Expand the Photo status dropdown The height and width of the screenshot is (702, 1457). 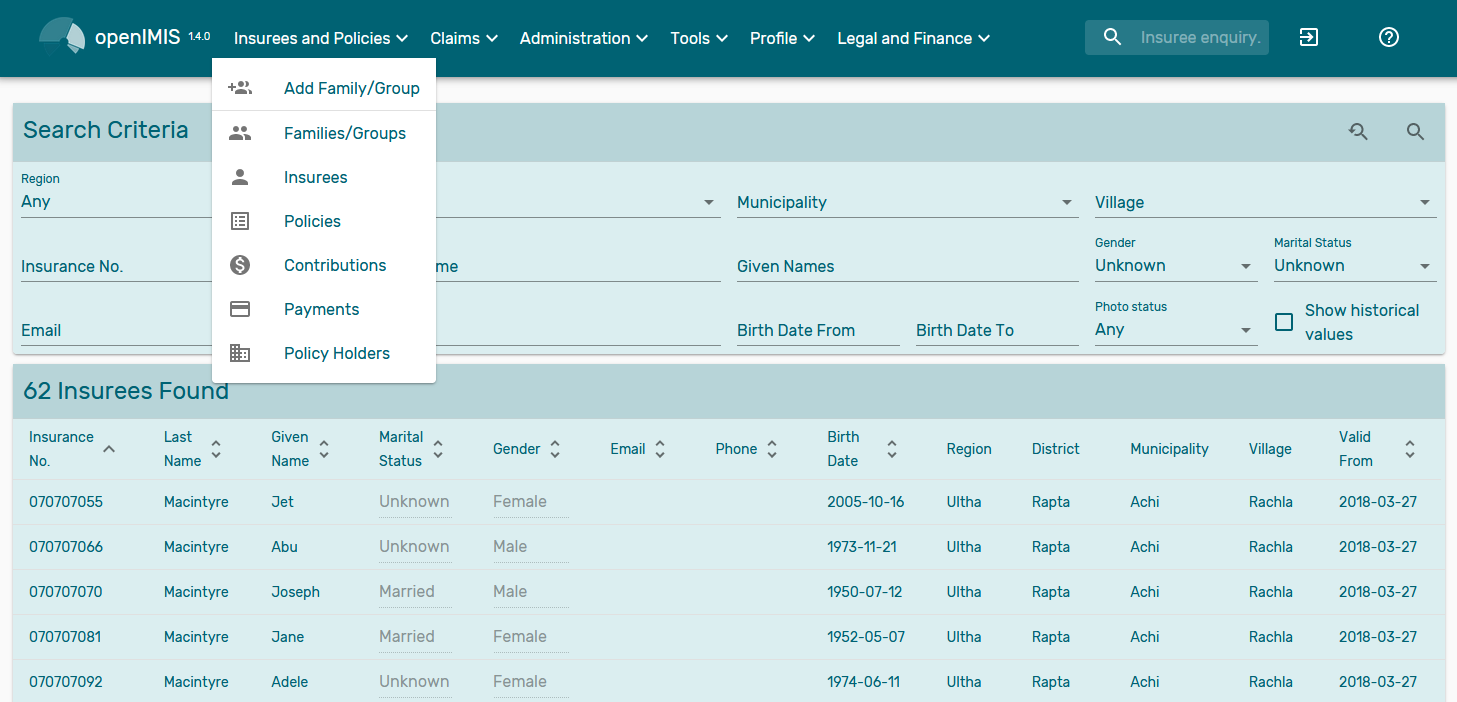pyautogui.click(x=1246, y=330)
